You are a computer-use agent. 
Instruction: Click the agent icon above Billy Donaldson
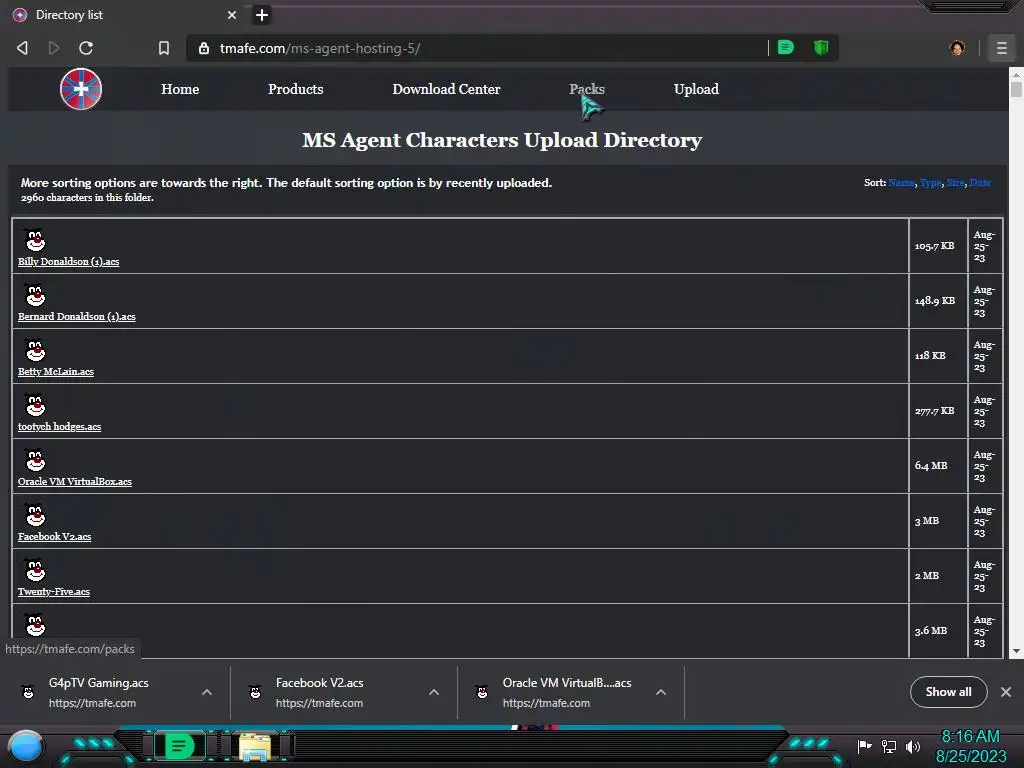click(x=35, y=240)
